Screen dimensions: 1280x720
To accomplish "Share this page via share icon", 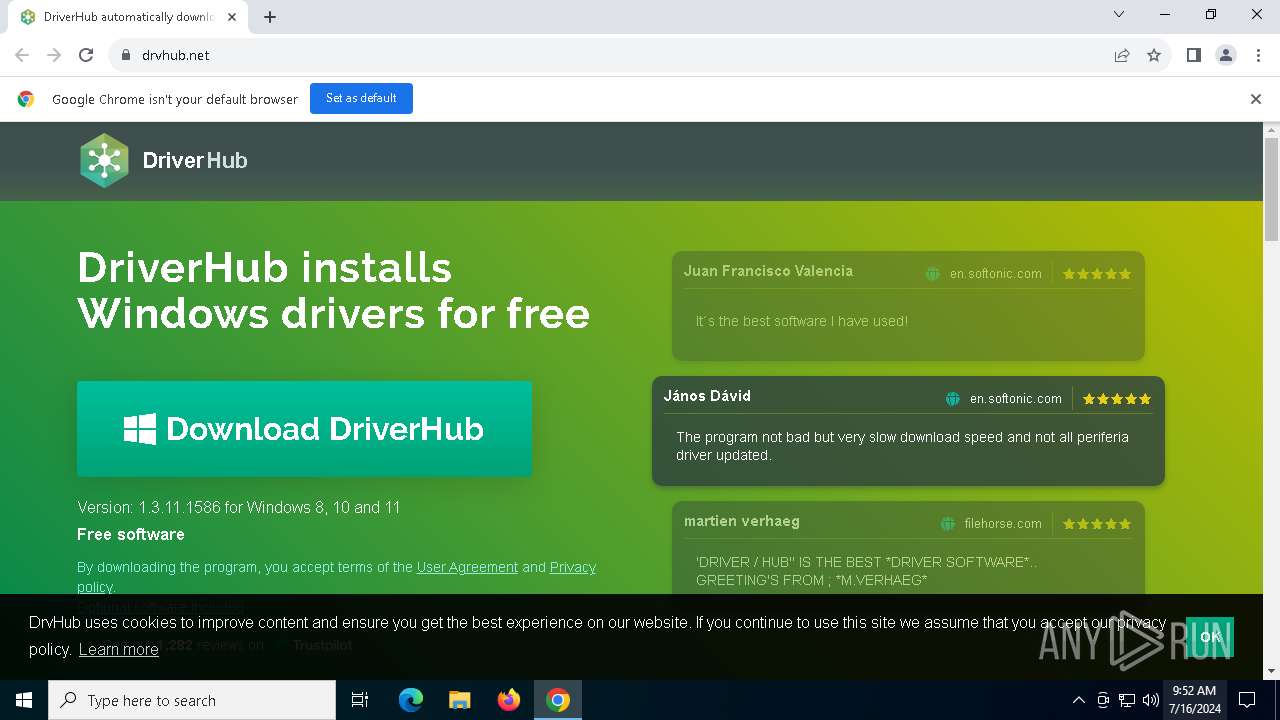I will click(x=1122, y=55).
